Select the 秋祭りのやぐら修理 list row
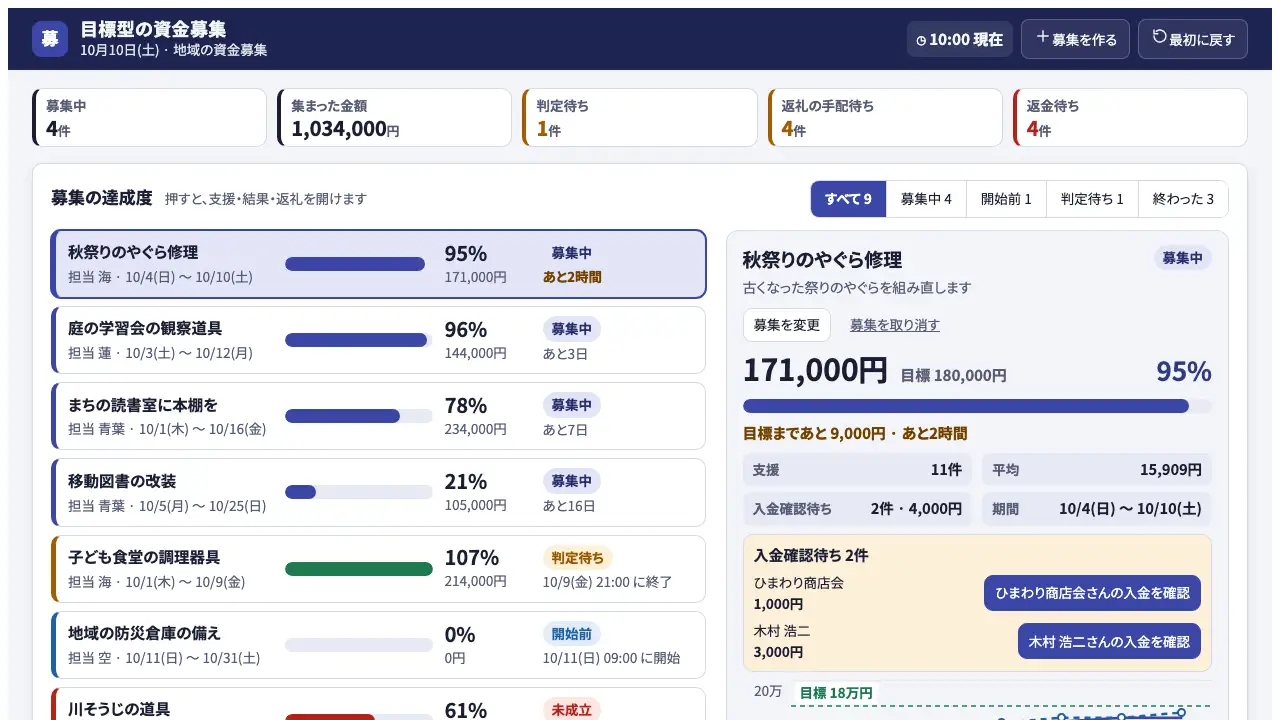 click(x=379, y=264)
